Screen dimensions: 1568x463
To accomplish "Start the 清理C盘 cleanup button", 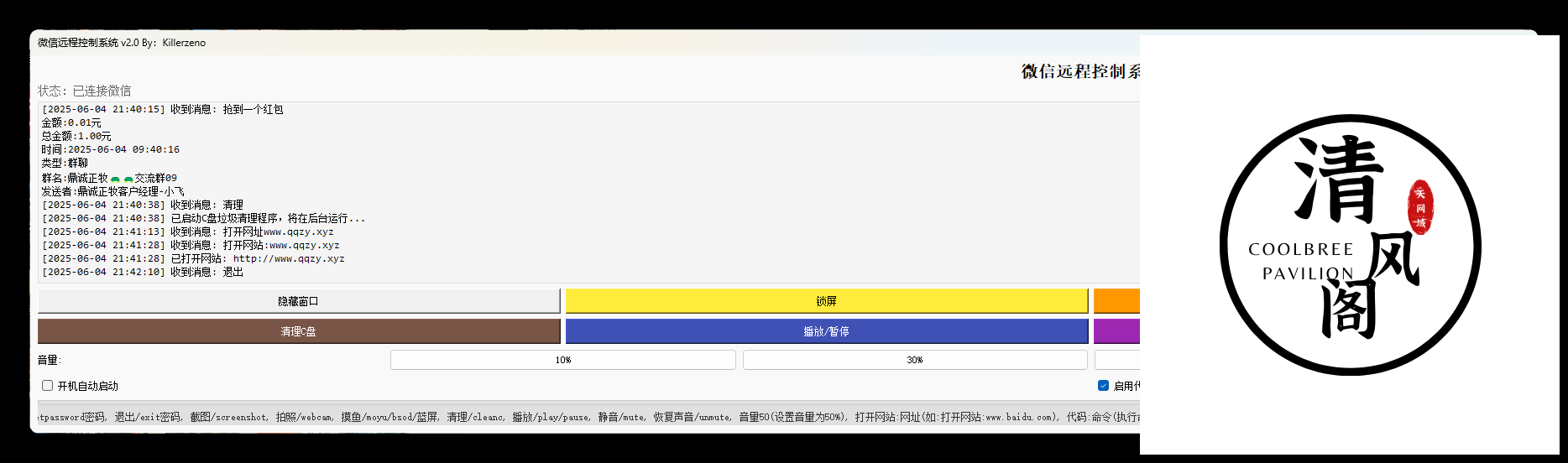I will click(x=299, y=331).
